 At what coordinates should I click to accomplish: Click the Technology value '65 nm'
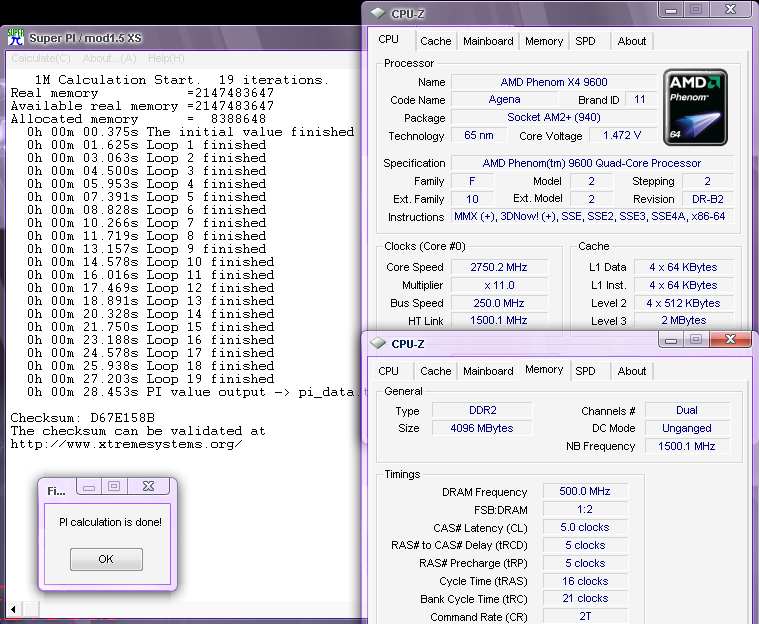(479, 135)
